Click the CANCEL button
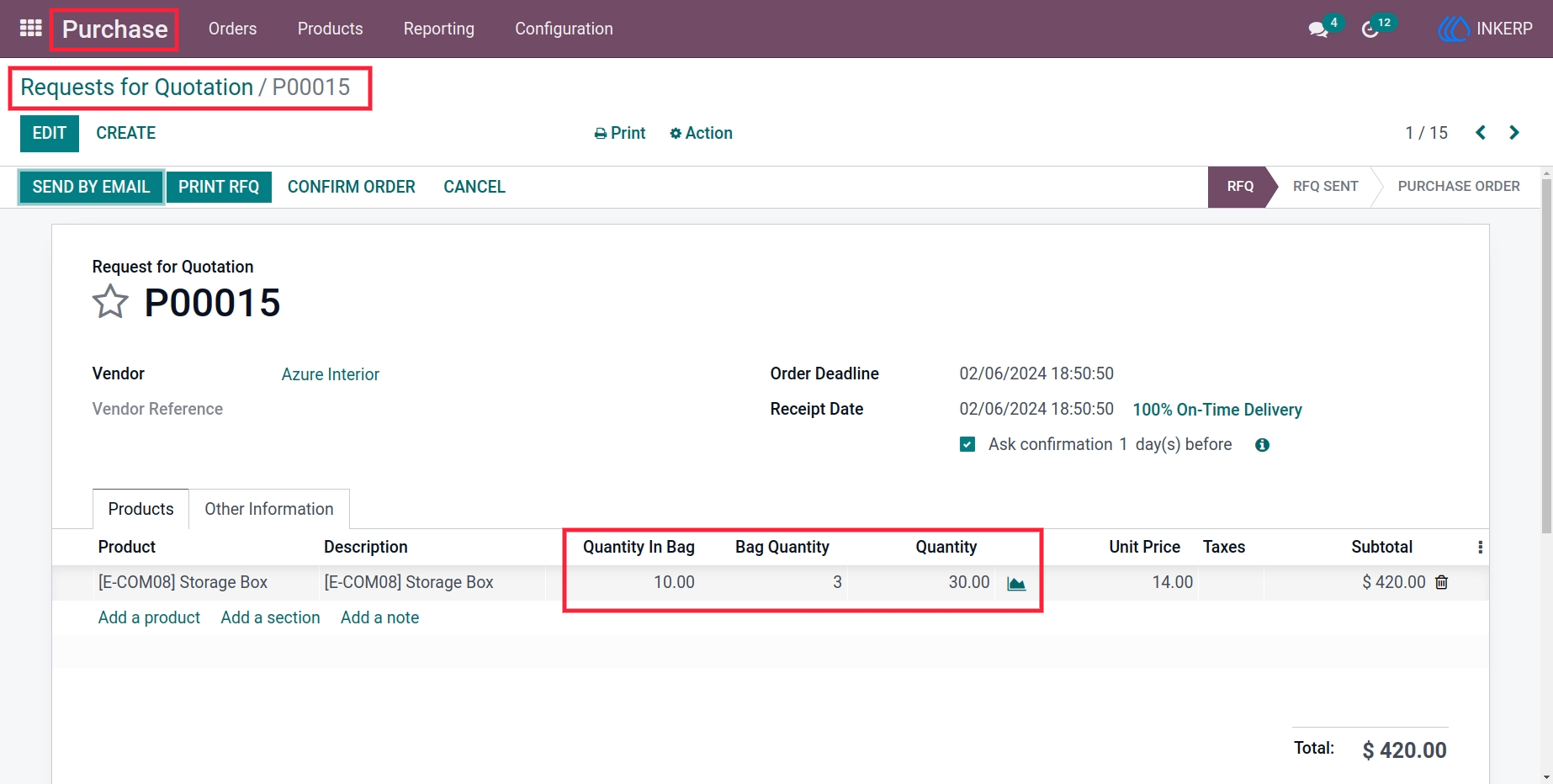The image size is (1553, 784). click(x=474, y=187)
